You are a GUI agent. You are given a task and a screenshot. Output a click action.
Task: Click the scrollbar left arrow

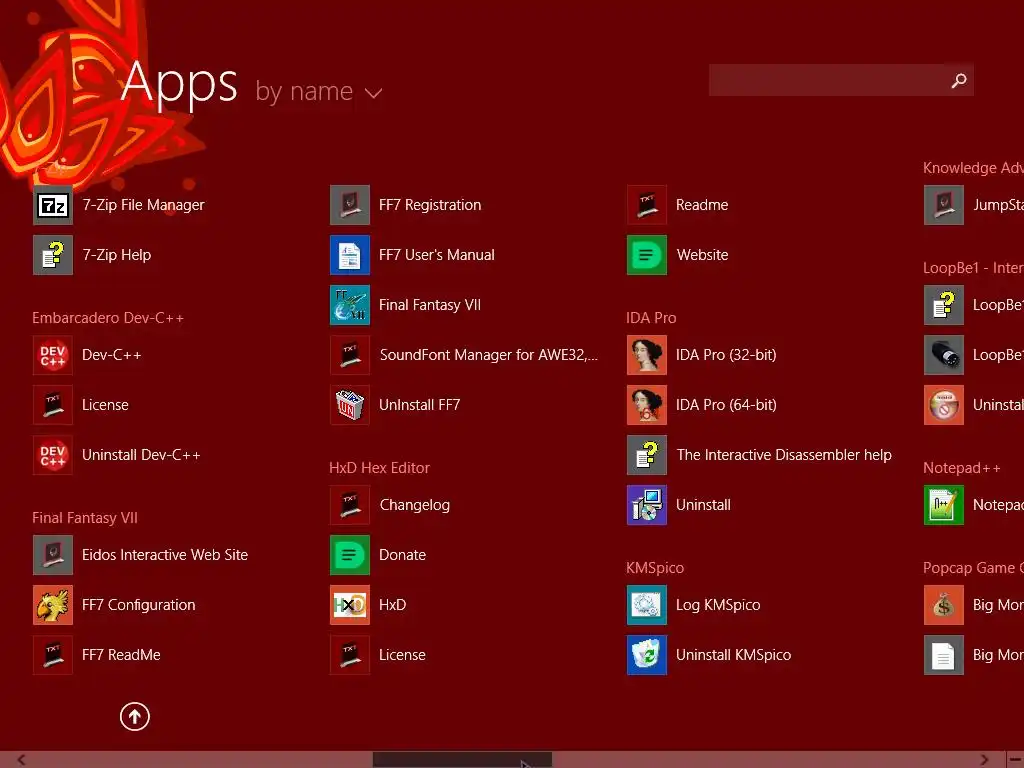(21, 760)
